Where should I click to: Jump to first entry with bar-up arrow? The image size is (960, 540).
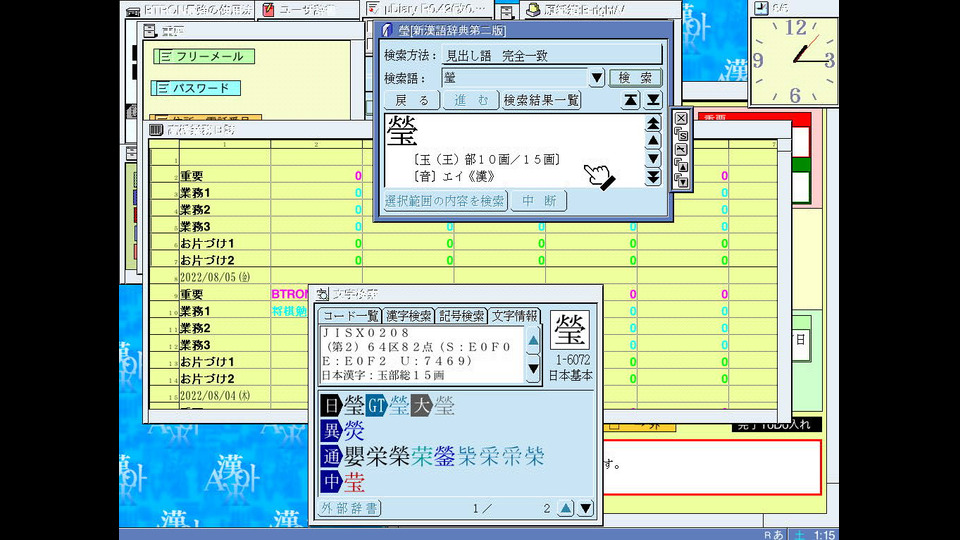[x=631, y=100]
